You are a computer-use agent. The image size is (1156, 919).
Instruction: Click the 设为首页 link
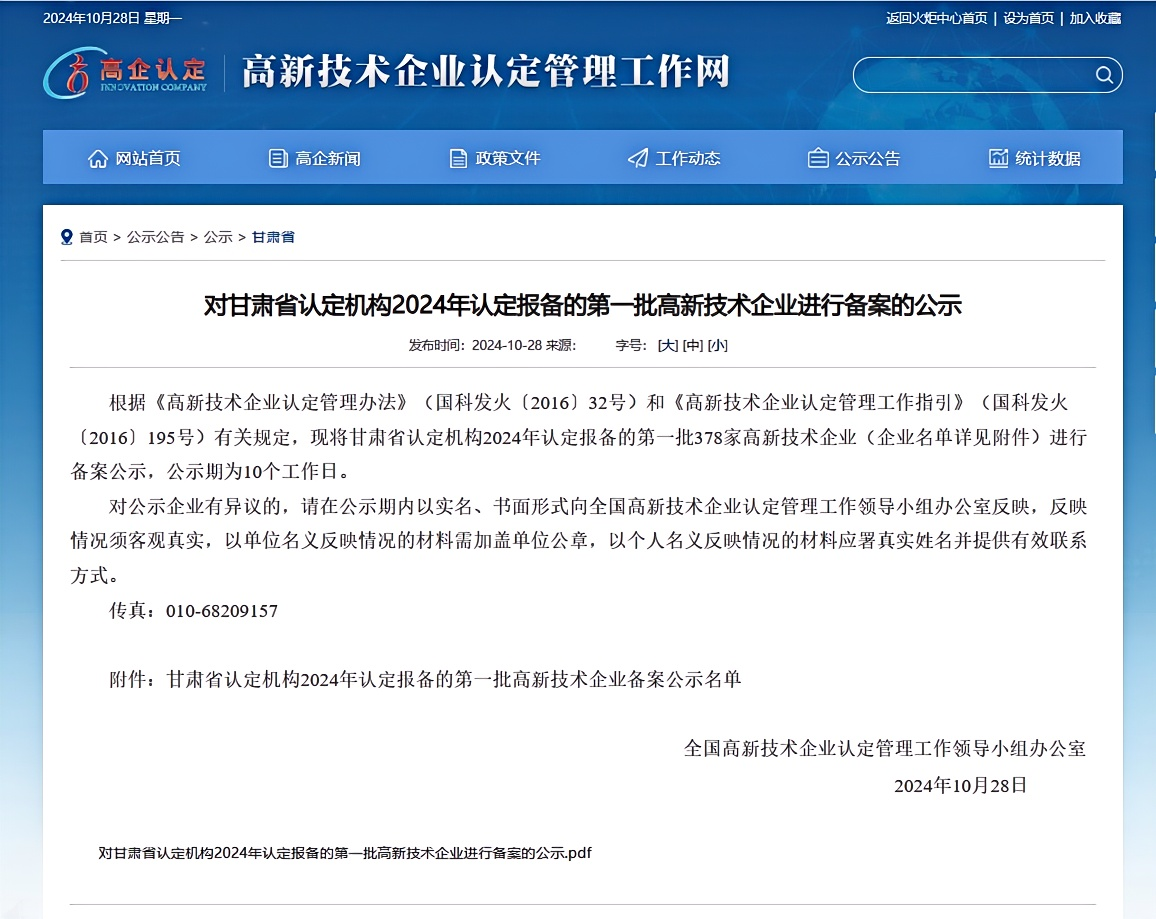(1028, 18)
